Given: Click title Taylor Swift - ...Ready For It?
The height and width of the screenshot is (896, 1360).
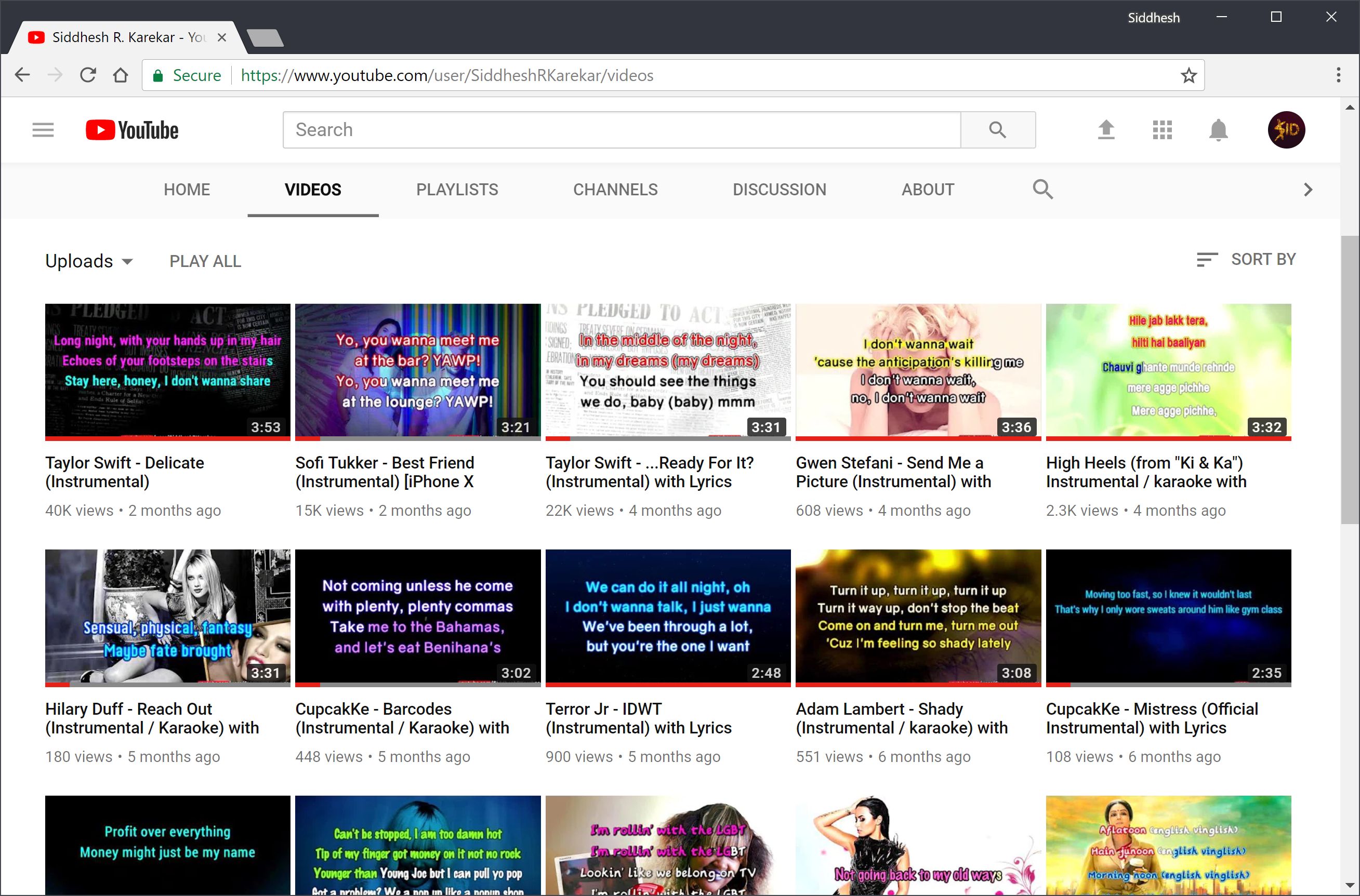Looking at the screenshot, I should [650, 472].
